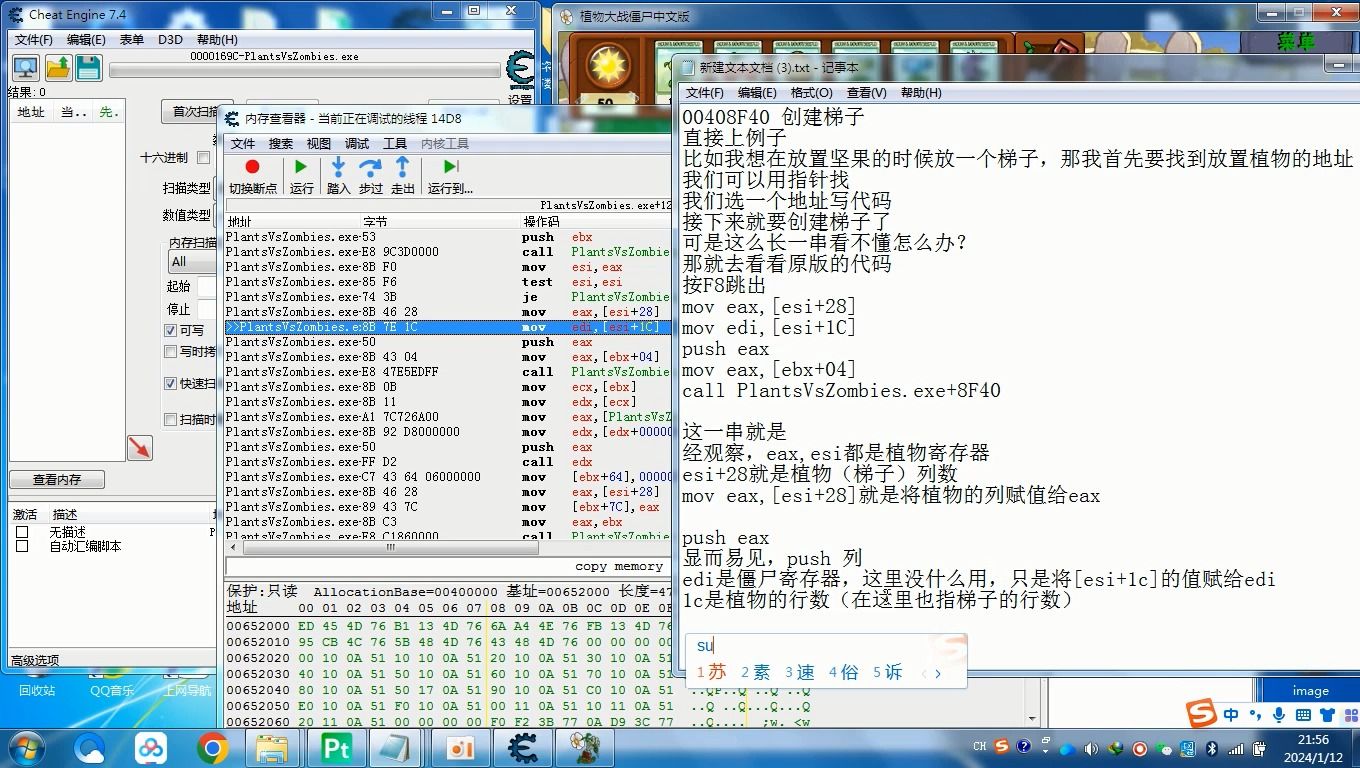Image resolution: width=1360 pixels, height=768 pixels.
Task: Click the 回收站 recycle bin desktop label
Action: (37, 690)
